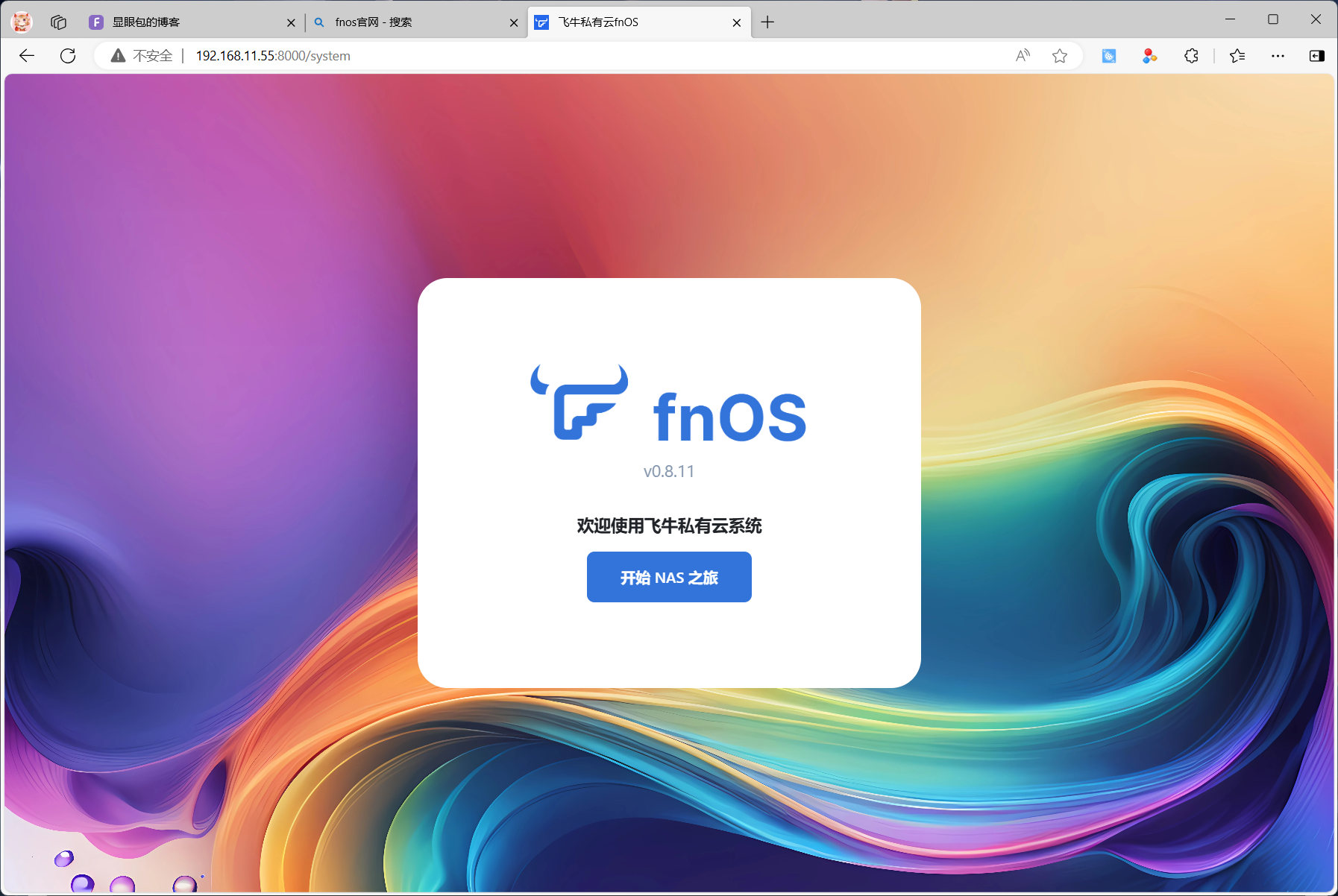1338x896 pixels.
Task: Close the fnos官网 search tab
Action: [x=513, y=22]
